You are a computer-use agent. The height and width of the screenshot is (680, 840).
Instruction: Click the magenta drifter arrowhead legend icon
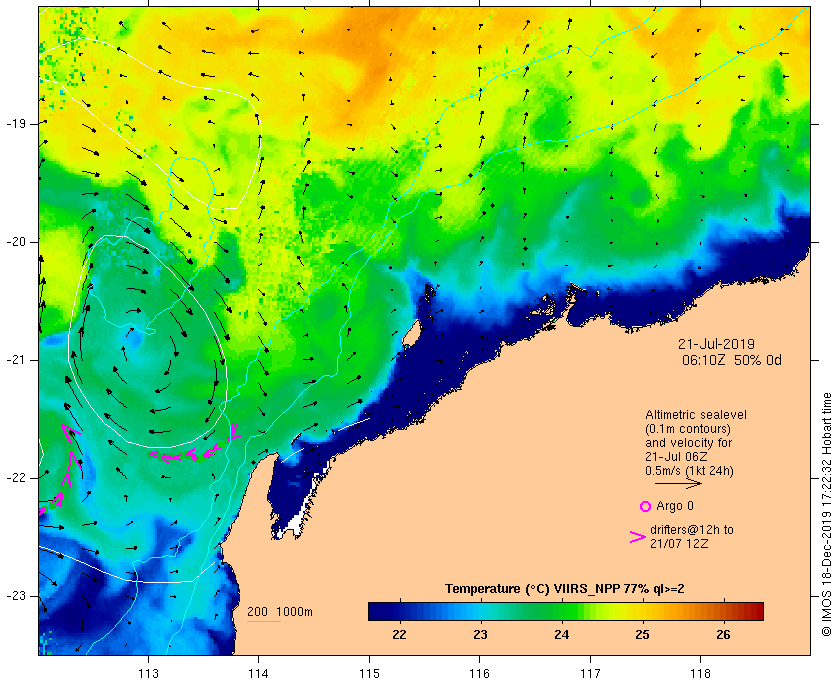click(638, 537)
